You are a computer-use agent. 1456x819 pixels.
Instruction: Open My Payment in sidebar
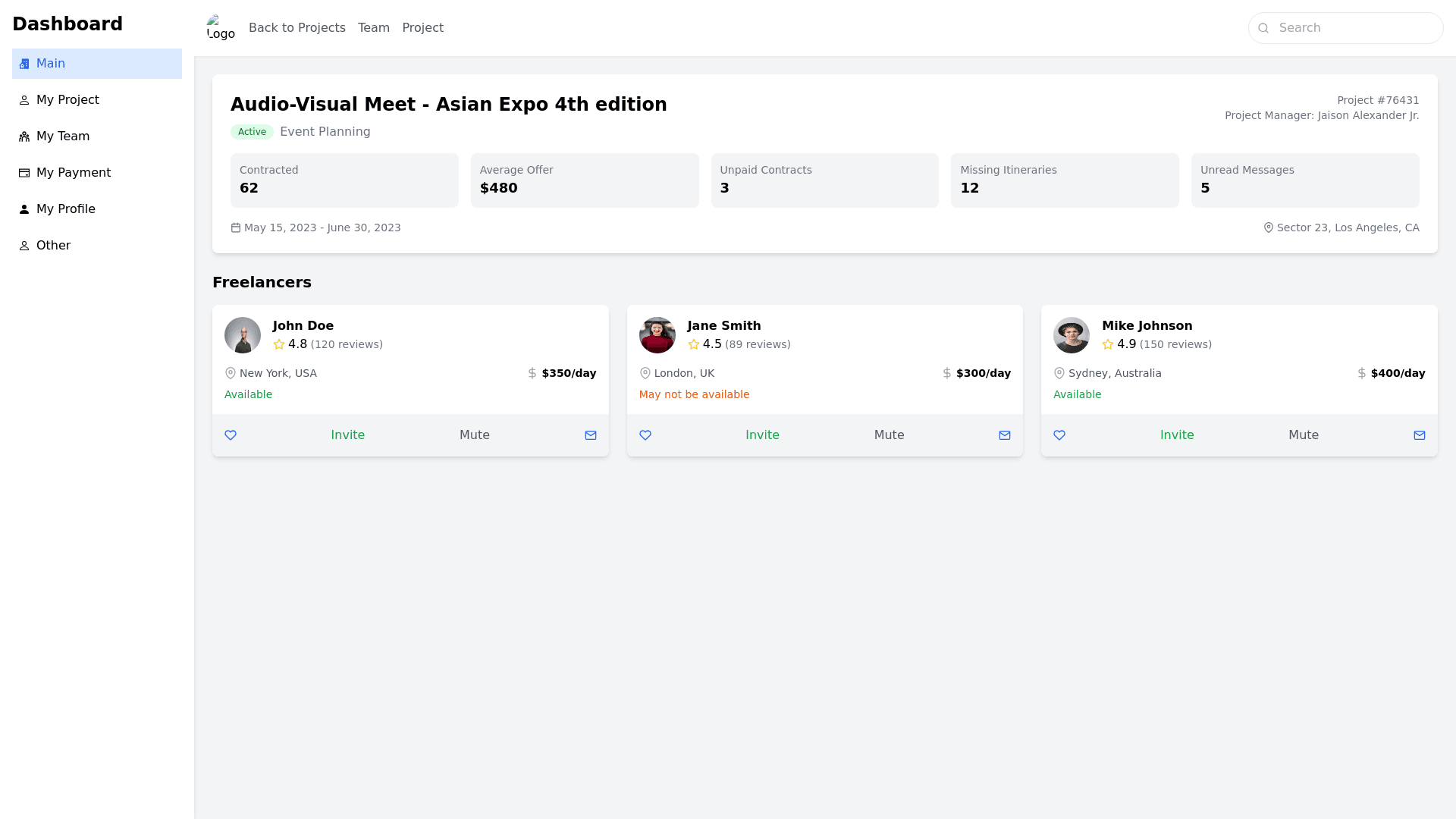click(74, 173)
